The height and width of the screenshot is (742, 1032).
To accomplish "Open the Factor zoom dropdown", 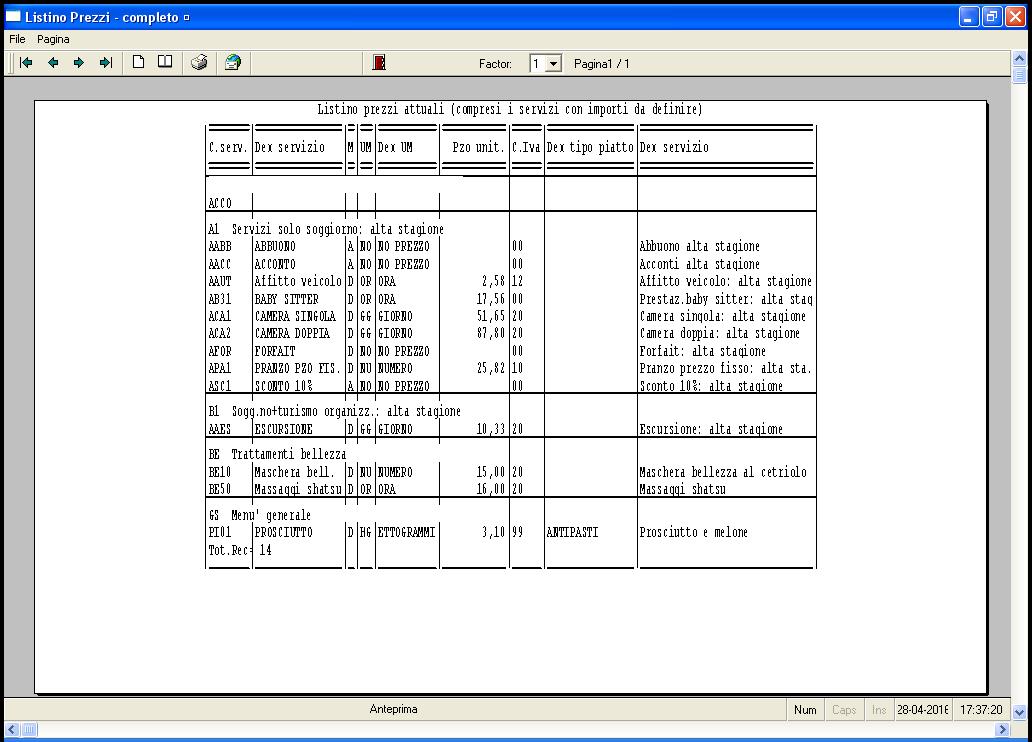I will pos(554,64).
